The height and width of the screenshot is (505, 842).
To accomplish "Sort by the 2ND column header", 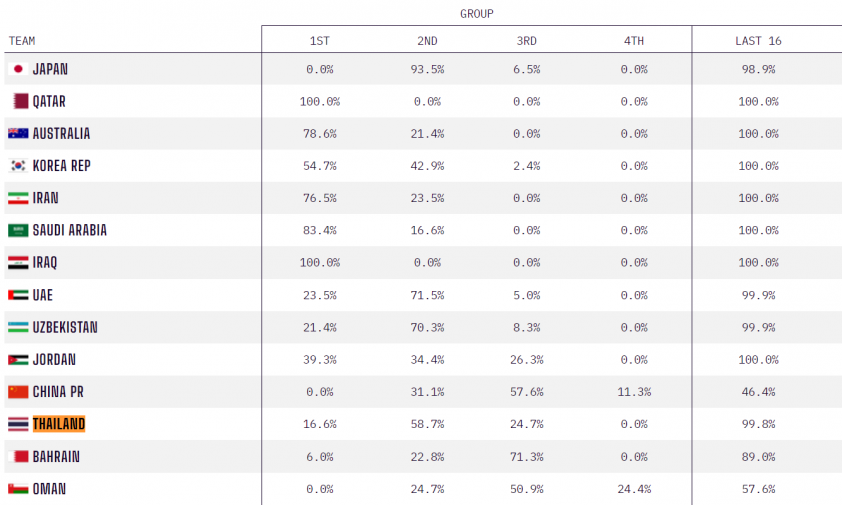I will (x=427, y=41).
